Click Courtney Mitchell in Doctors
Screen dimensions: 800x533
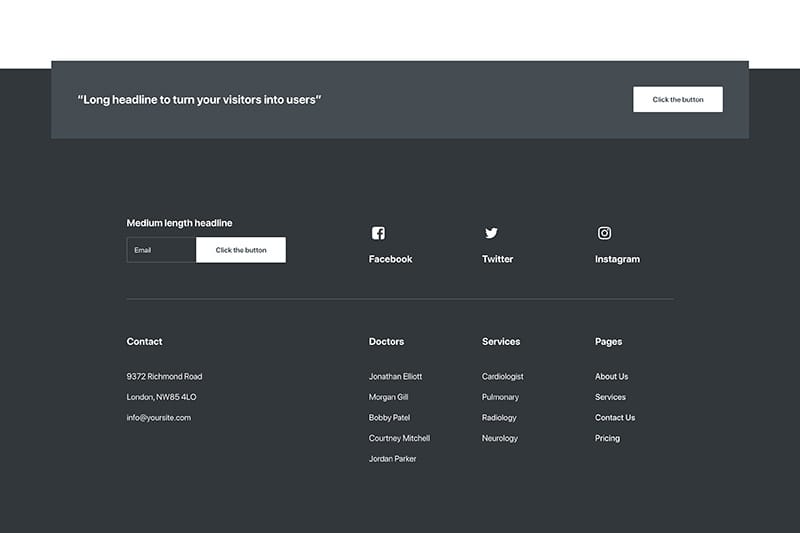point(399,438)
